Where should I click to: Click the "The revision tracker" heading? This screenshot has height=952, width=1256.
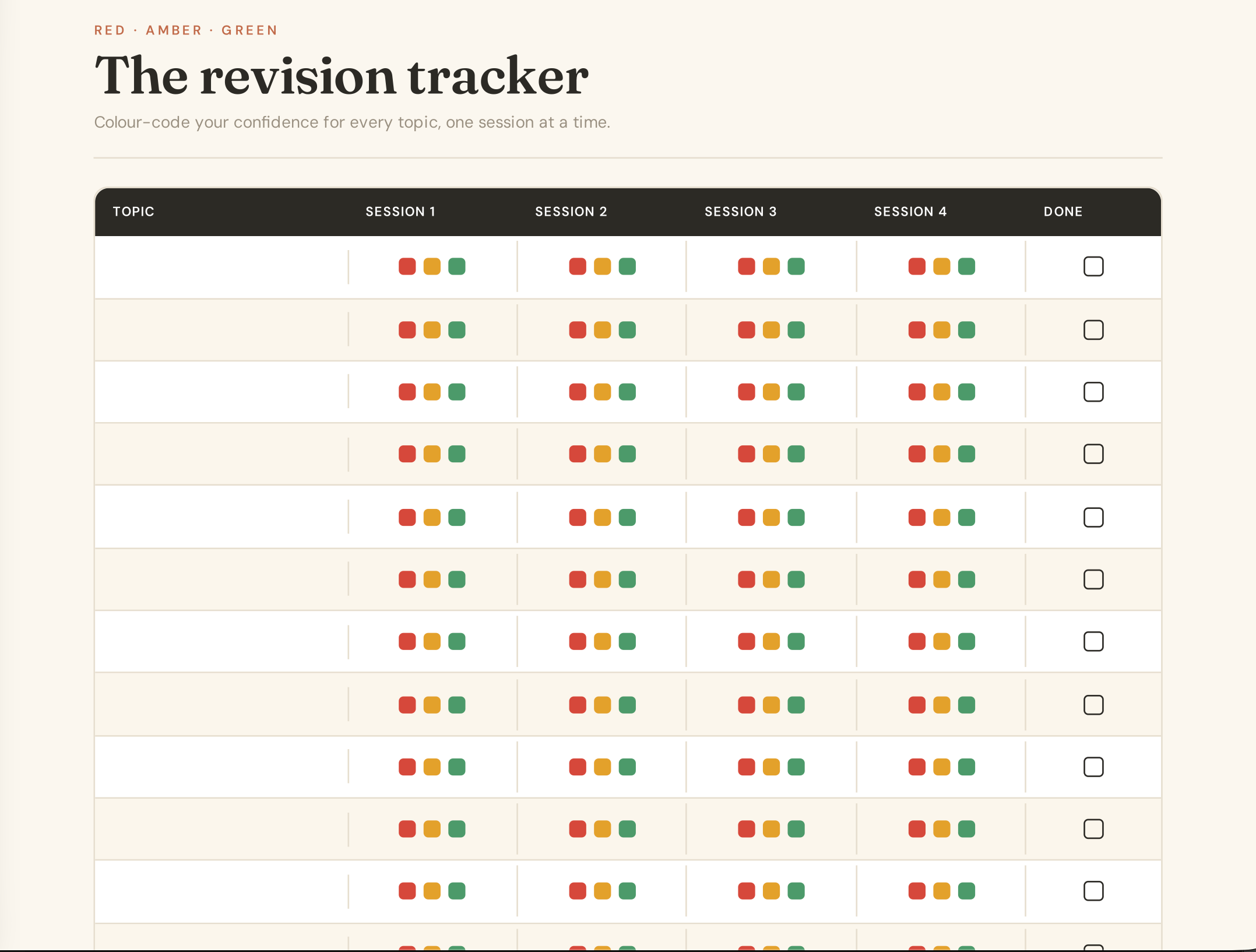(x=342, y=76)
